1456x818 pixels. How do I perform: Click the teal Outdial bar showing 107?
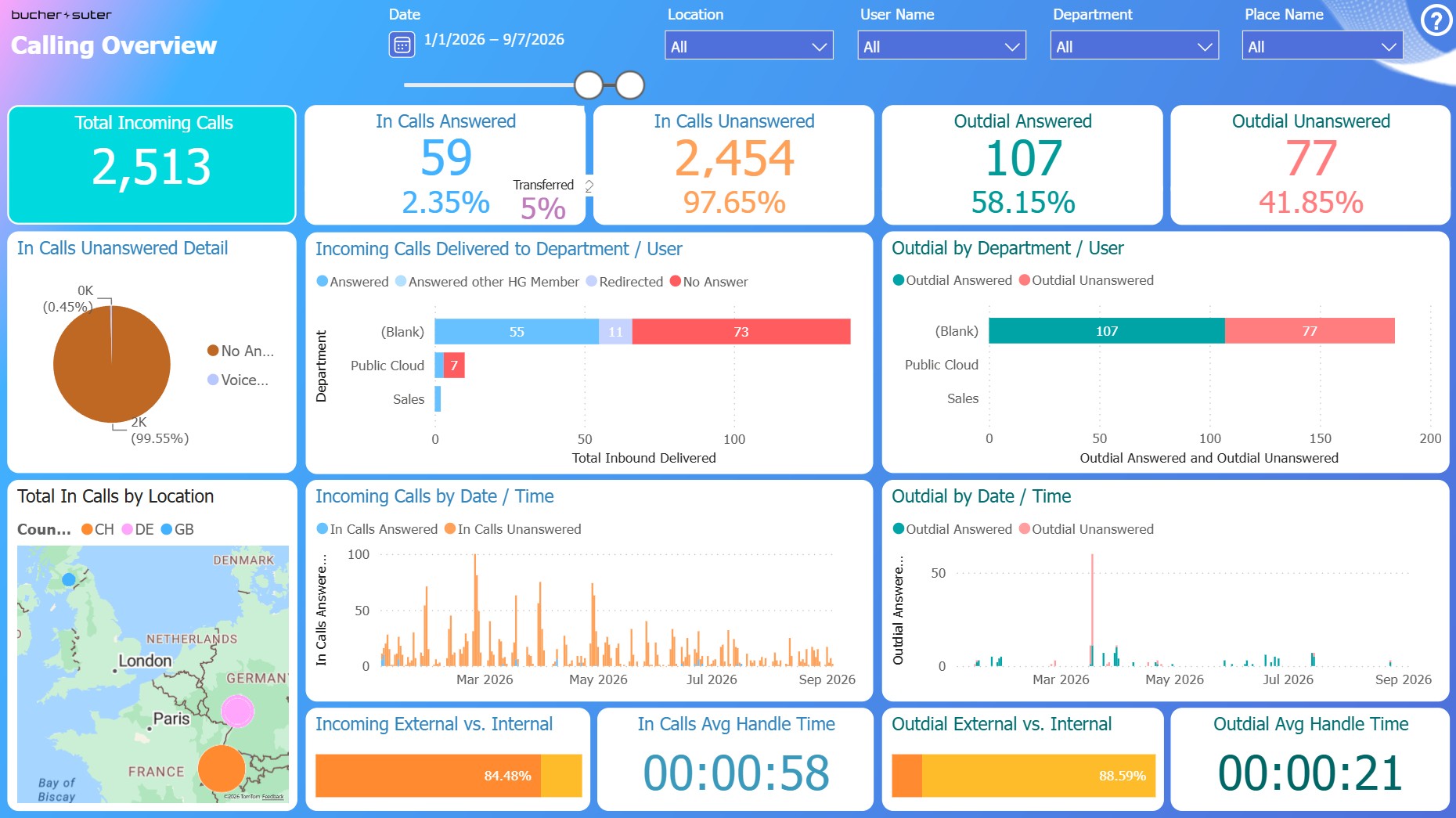tap(1107, 331)
